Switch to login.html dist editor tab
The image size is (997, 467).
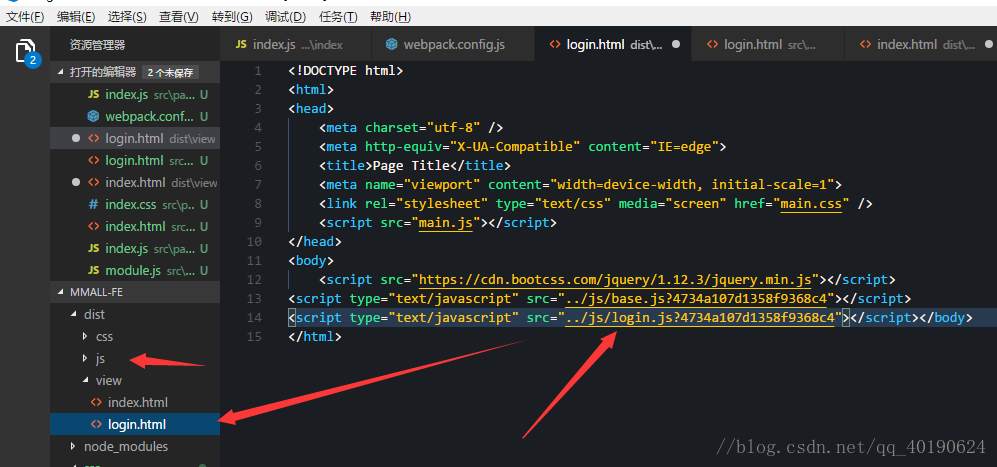613,45
